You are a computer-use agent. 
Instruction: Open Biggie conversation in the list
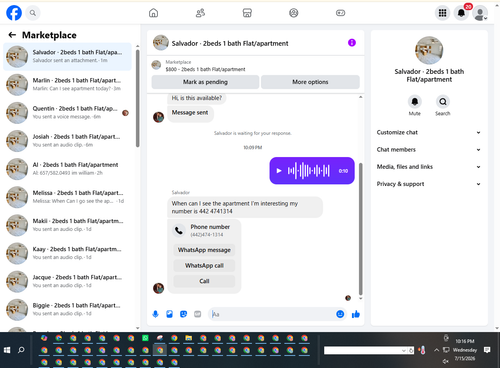point(67,309)
